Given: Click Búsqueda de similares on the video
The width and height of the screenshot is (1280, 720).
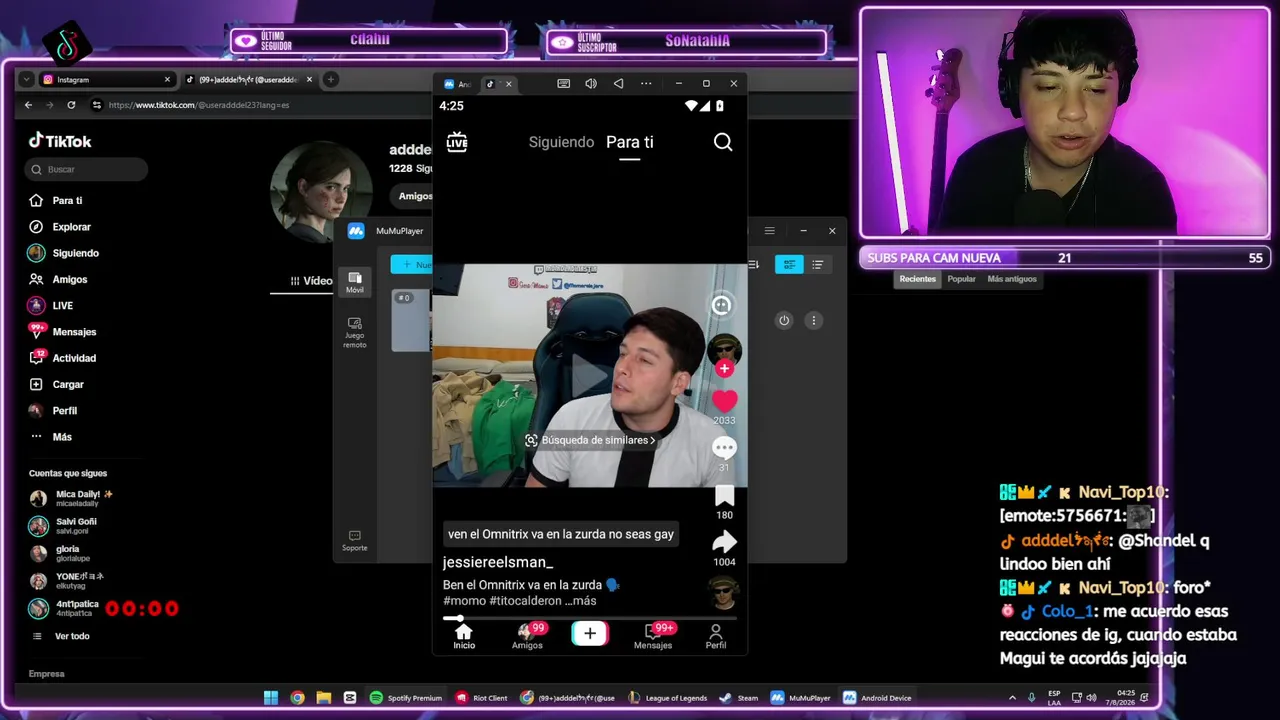Looking at the screenshot, I should (590, 440).
